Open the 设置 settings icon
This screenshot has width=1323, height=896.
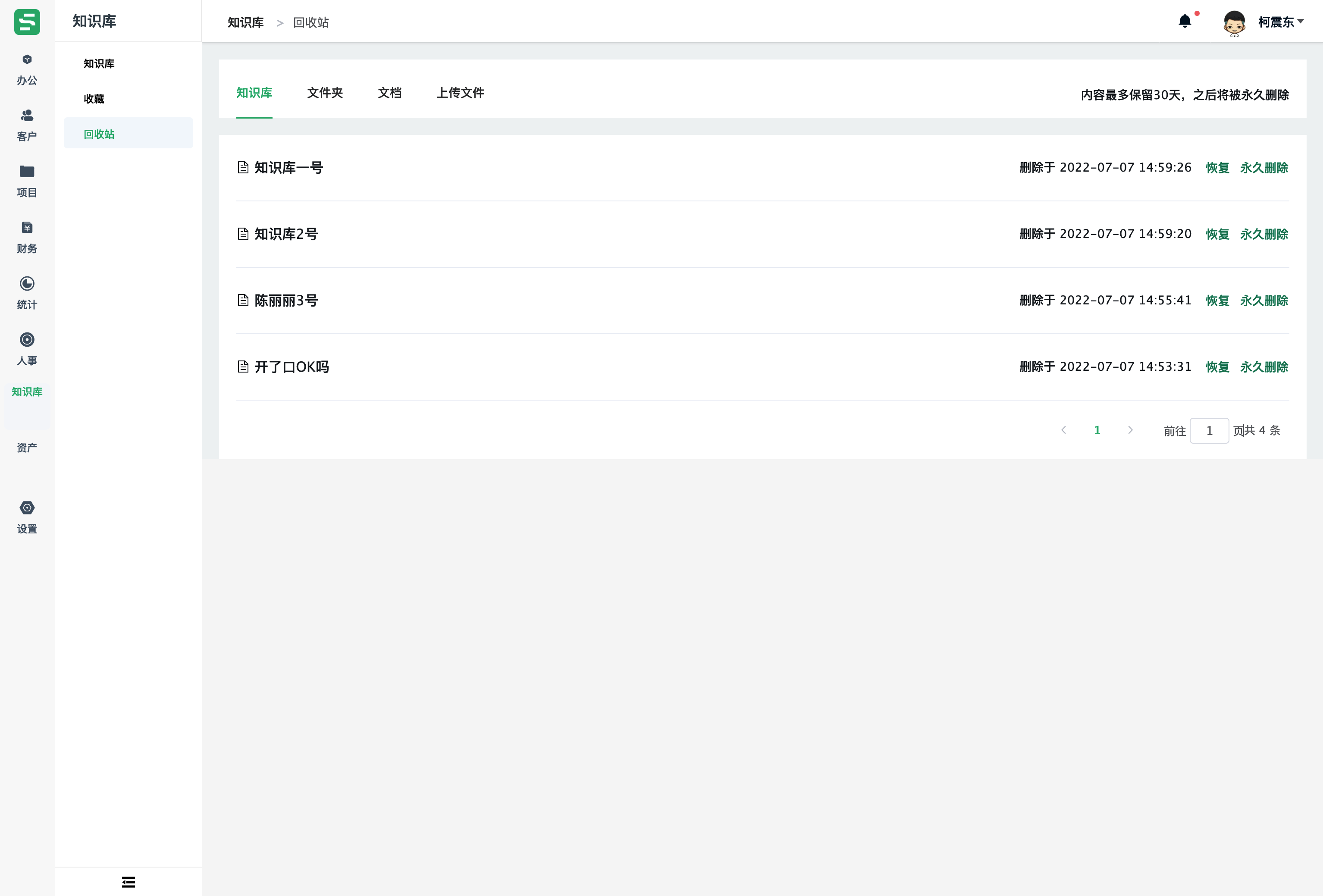pos(27,508)
